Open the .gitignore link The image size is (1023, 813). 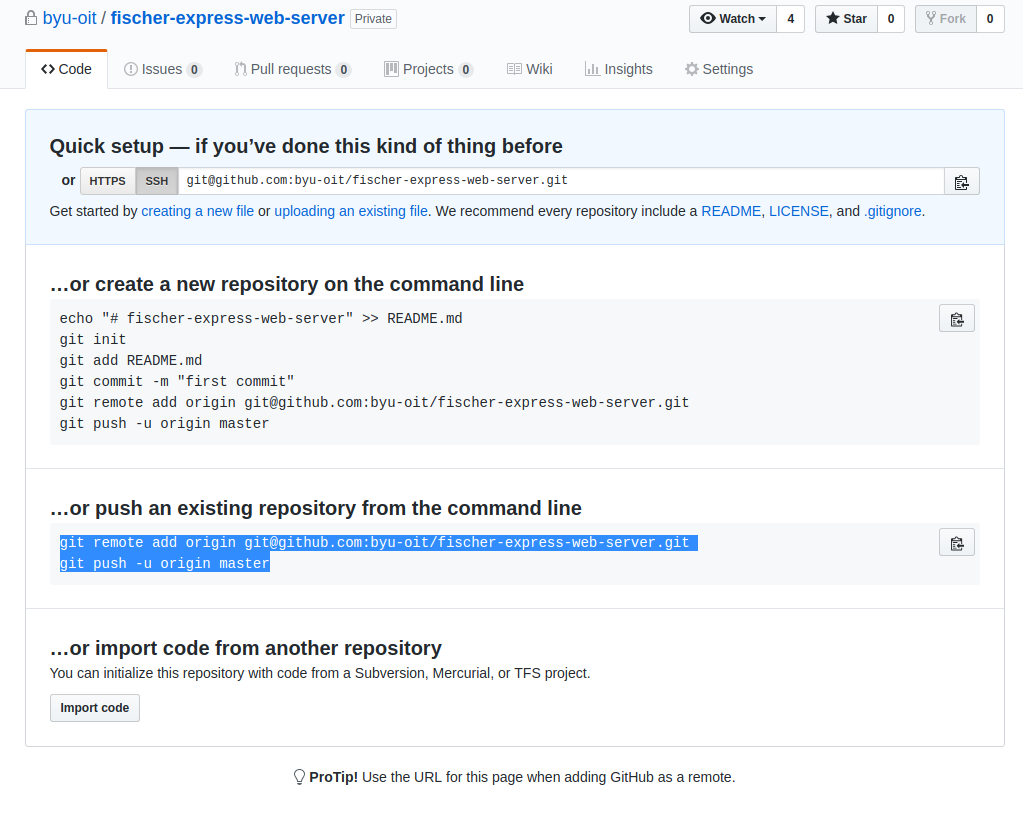click(893, 211)
